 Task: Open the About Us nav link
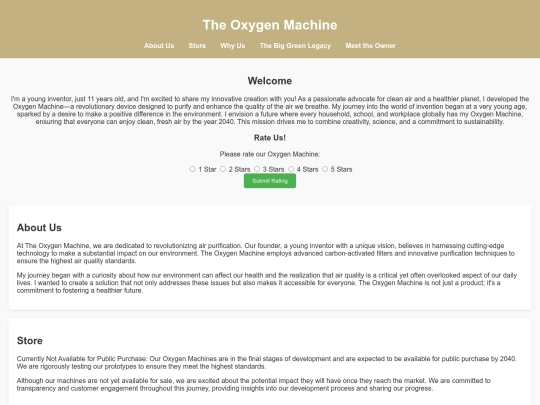(159, 46)
